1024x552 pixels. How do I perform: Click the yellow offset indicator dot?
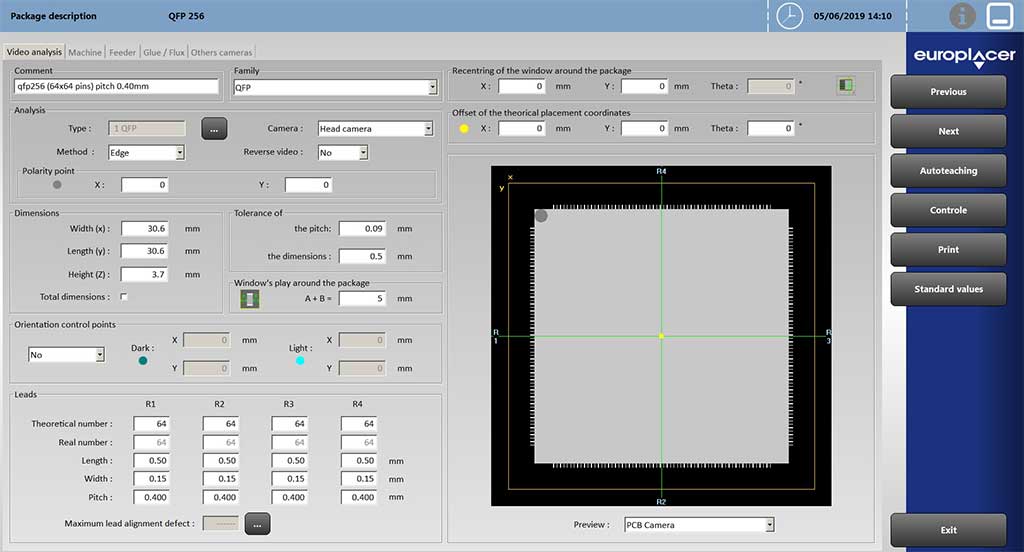[463, 129]
